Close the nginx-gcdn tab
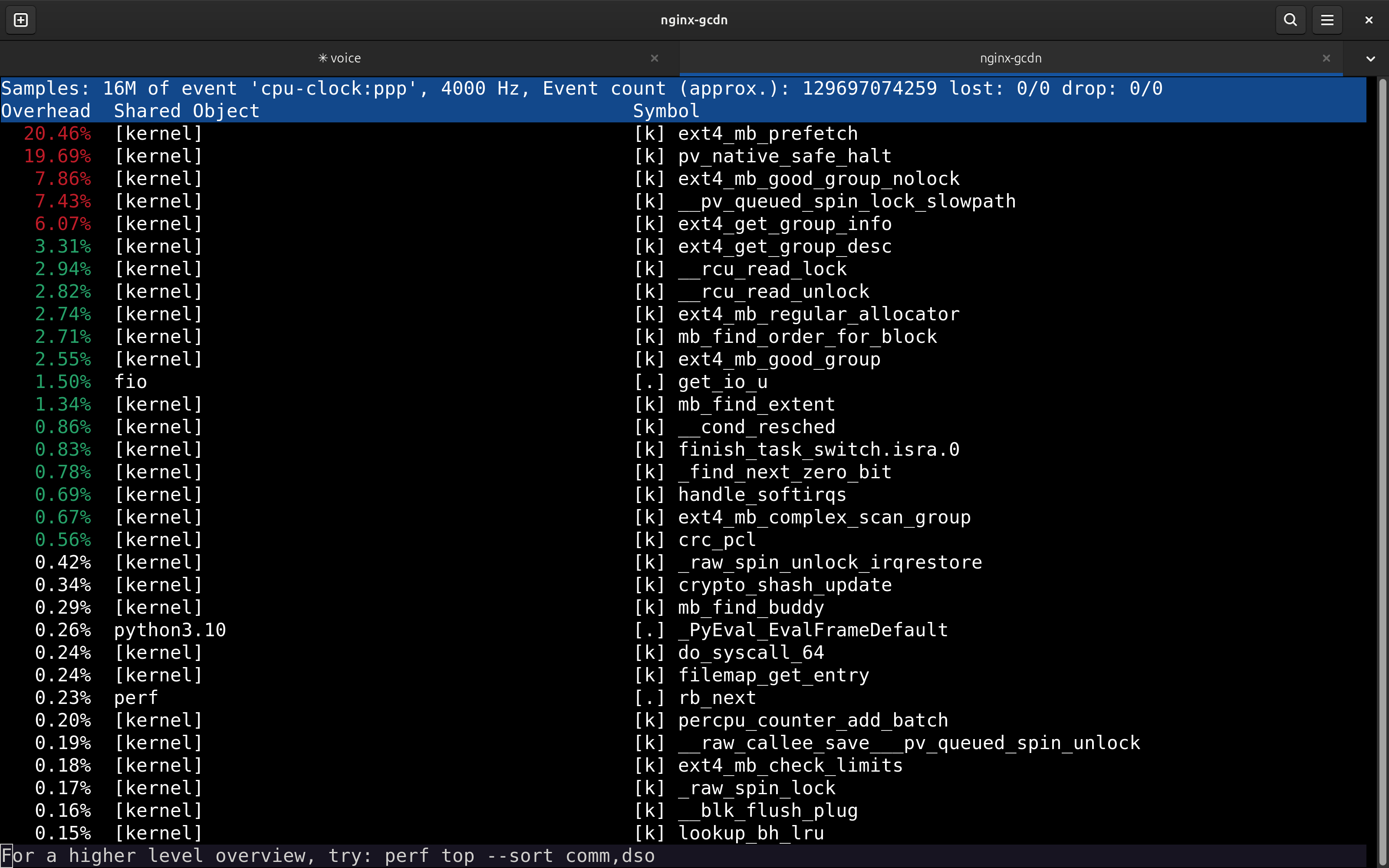Screen dimensions: 1389x868 click(1326, 58)
